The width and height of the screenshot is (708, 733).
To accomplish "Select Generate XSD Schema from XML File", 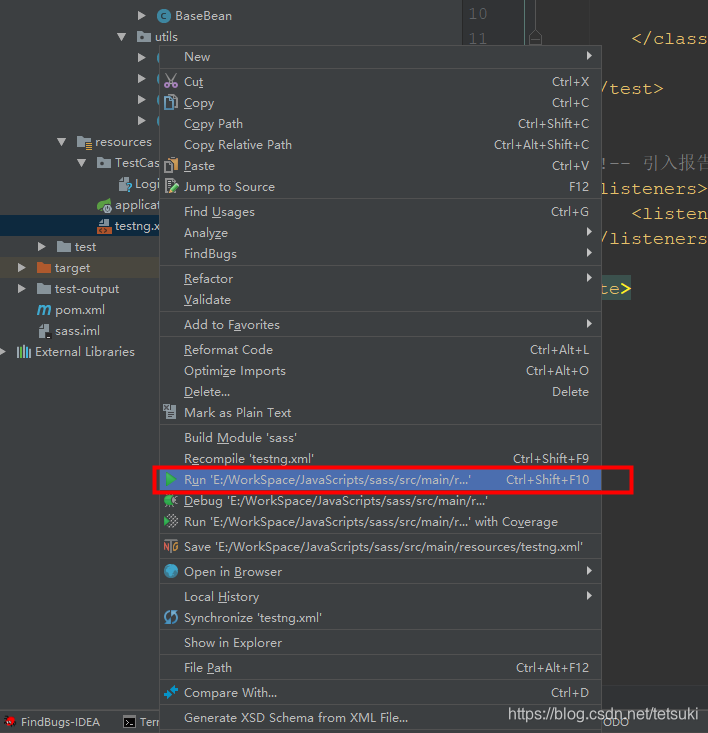I will (x=380, y=717).
